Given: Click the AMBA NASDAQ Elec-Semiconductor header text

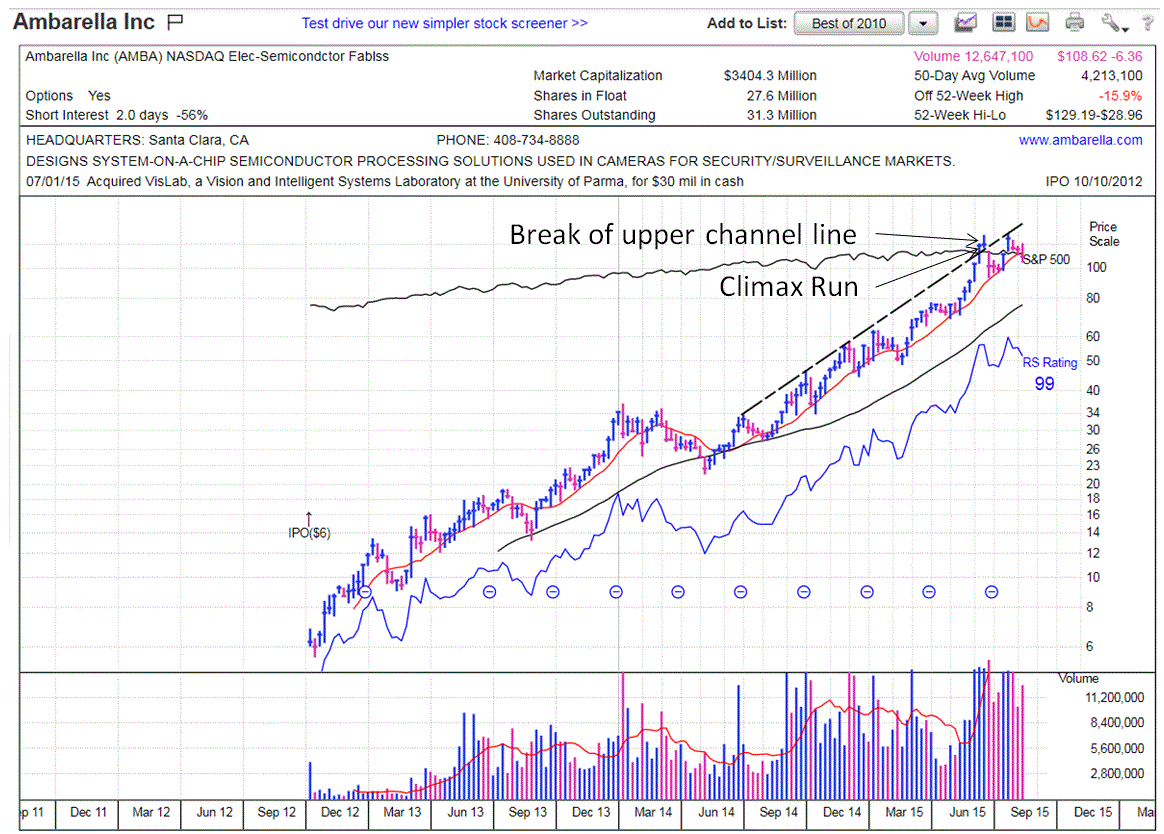Looking at the screenshot, I should 207,56.
